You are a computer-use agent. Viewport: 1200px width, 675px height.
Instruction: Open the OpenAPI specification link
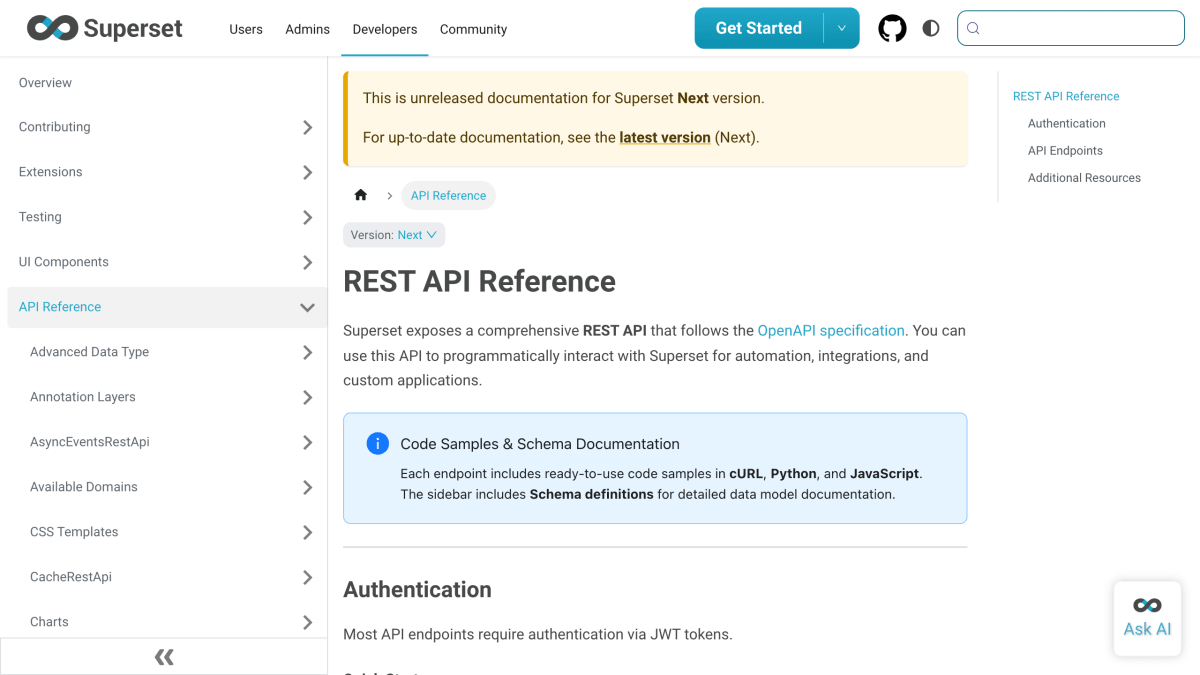coord(831,330)
